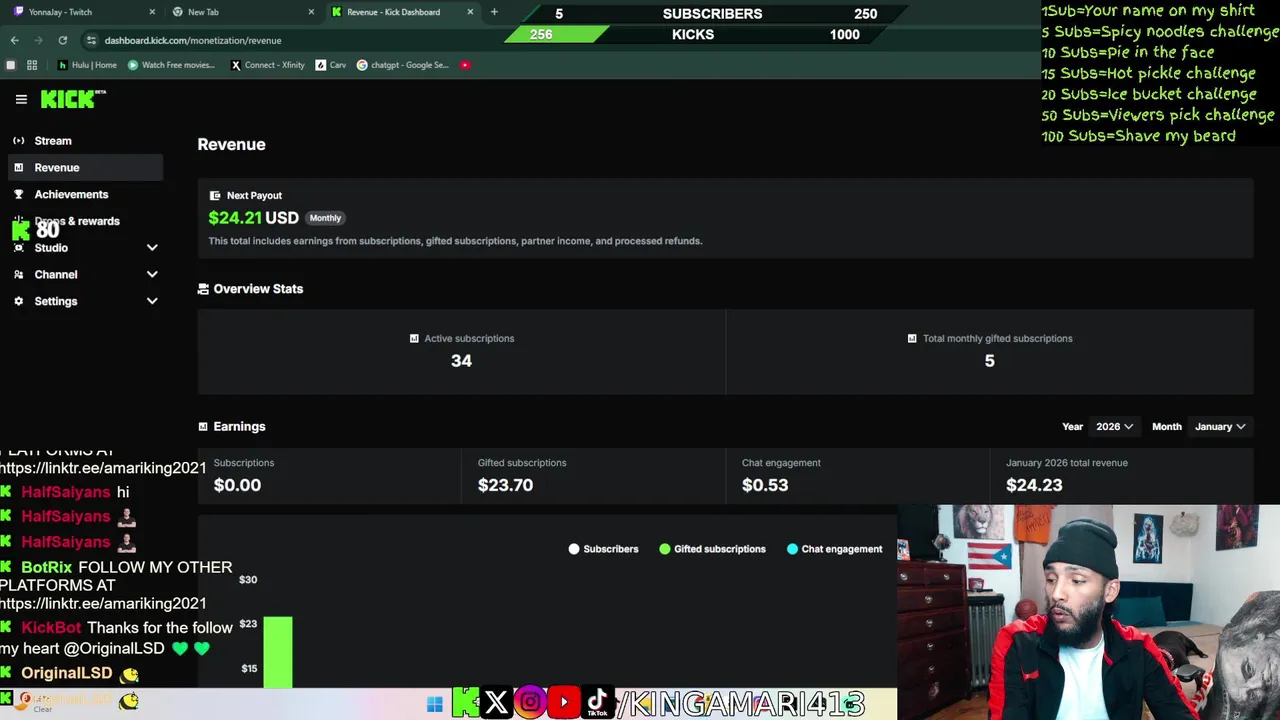
Task: Expand the Channel sidebar section
Action: click(x=152, y=275)
